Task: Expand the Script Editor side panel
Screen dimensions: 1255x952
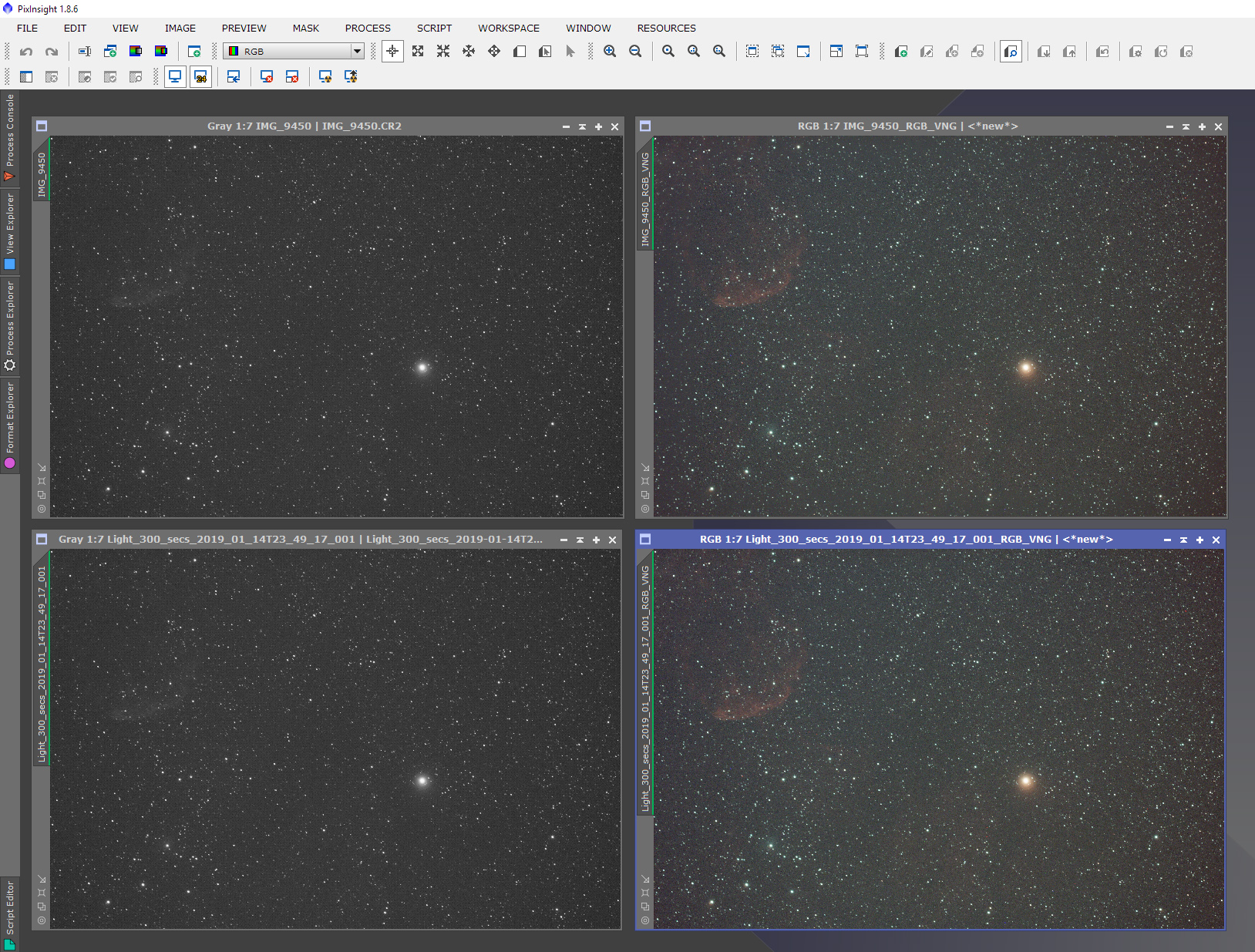Action: tap(10, 914)
